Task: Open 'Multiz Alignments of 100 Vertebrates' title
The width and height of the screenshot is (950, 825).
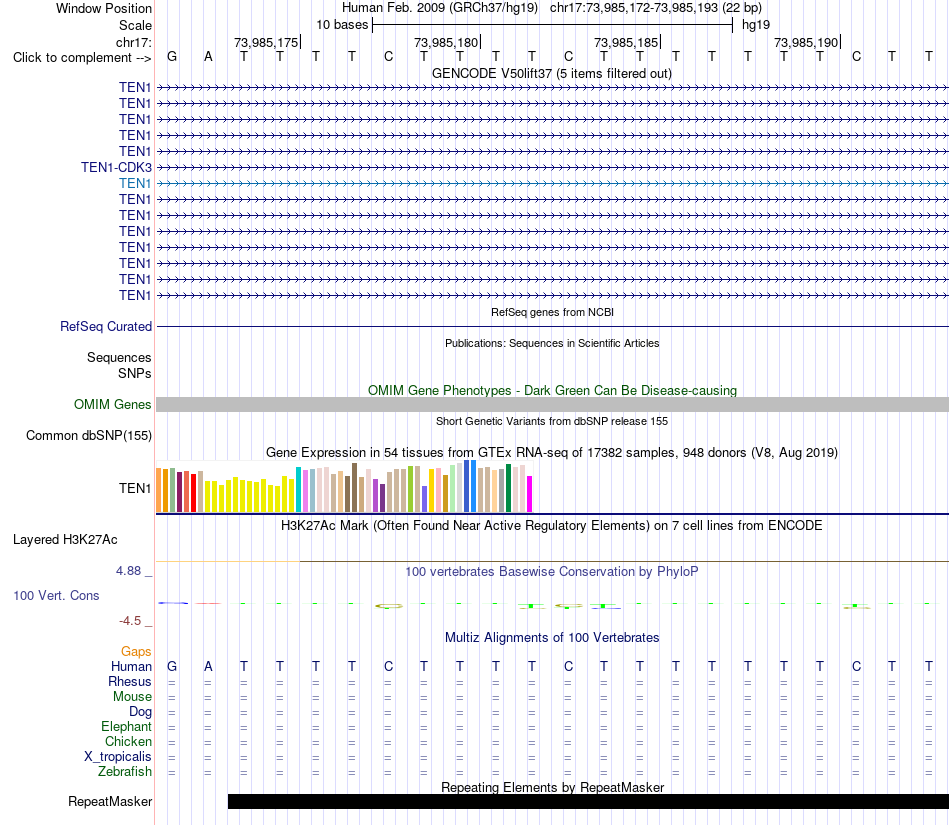Action: [552, 637]
